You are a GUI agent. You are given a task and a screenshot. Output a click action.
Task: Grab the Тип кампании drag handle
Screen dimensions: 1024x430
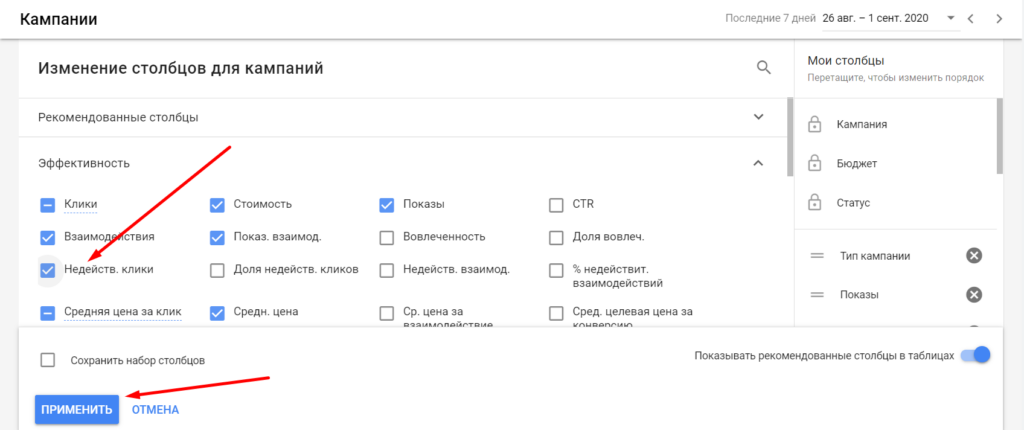pos(816,256)
